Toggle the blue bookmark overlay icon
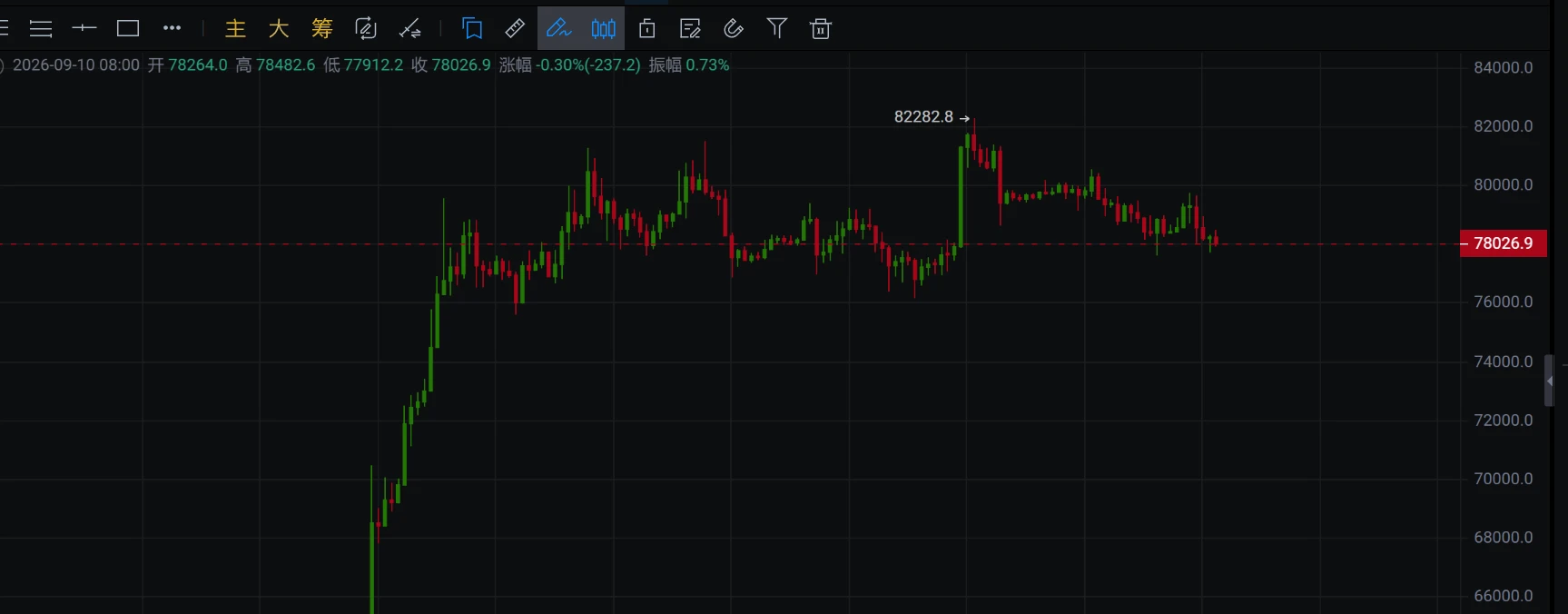The width and height of the screenshot is (1568, 614). coord(472,29)
